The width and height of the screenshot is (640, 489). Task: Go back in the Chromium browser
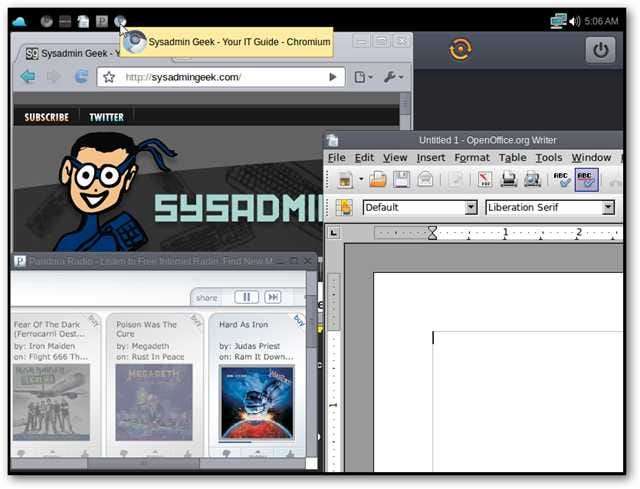pos(27,76)
